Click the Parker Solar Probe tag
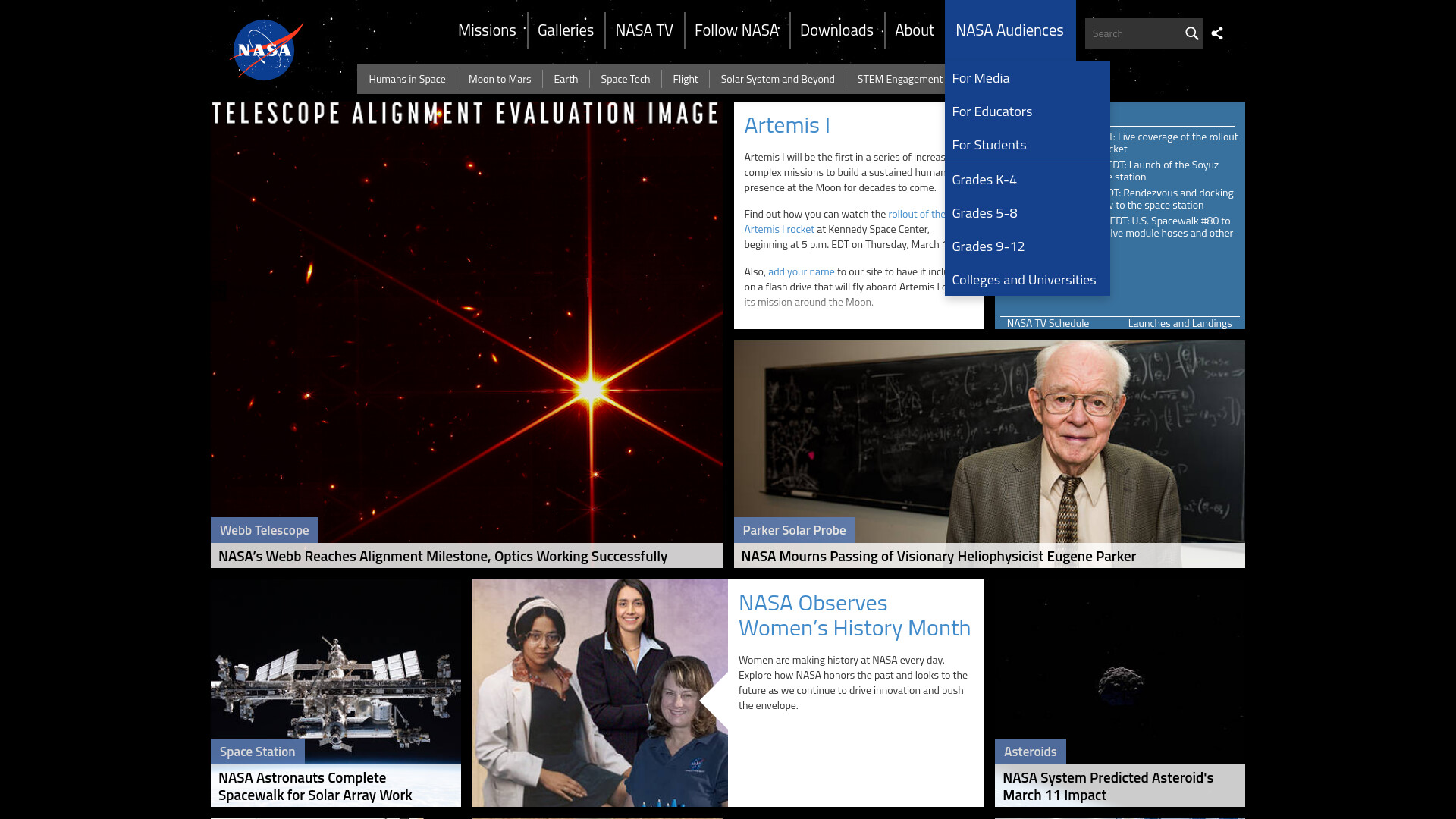This screenshot has height=819, width=1456. click(x=794, y=530)
